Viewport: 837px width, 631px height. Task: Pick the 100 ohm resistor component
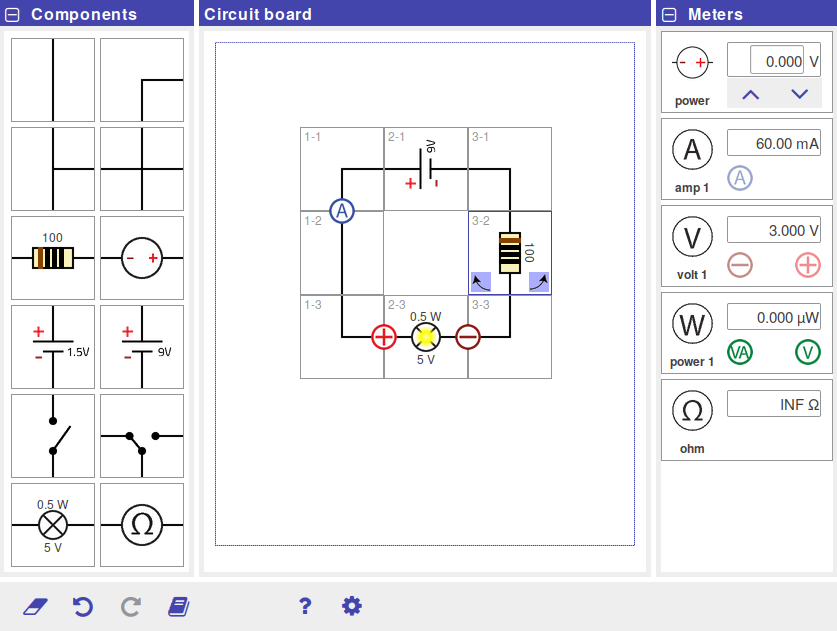coord(53,258)
